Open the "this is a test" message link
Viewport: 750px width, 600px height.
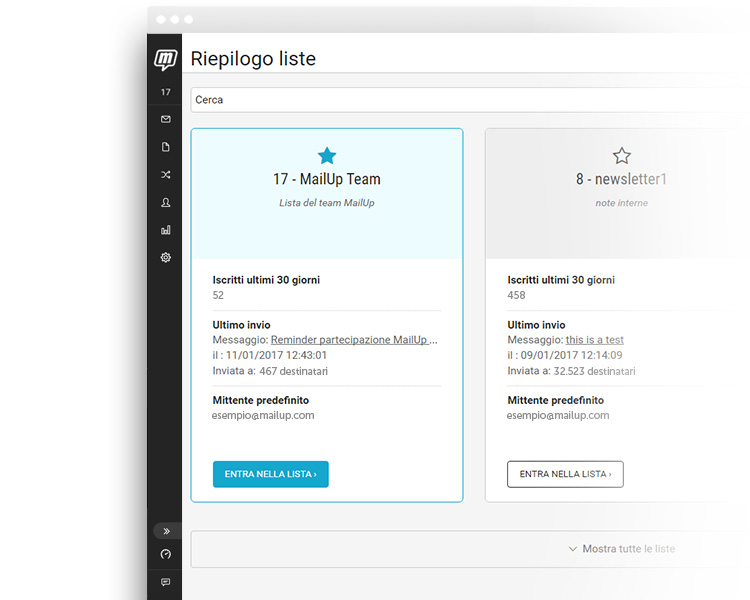[x=594, y=340]
